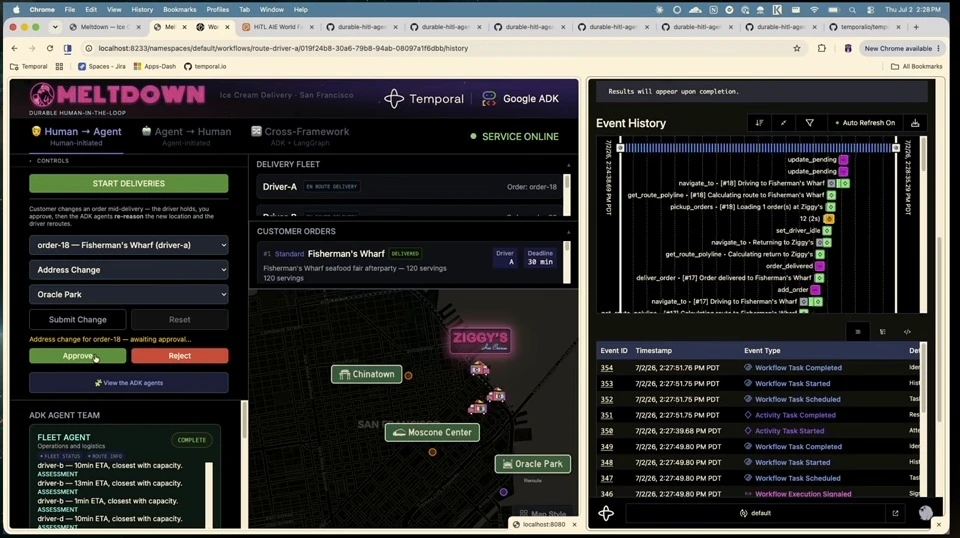Screen dimensions: 960x538
Task: Bookmark this page with the star
Action: click(x=797, y=48)
